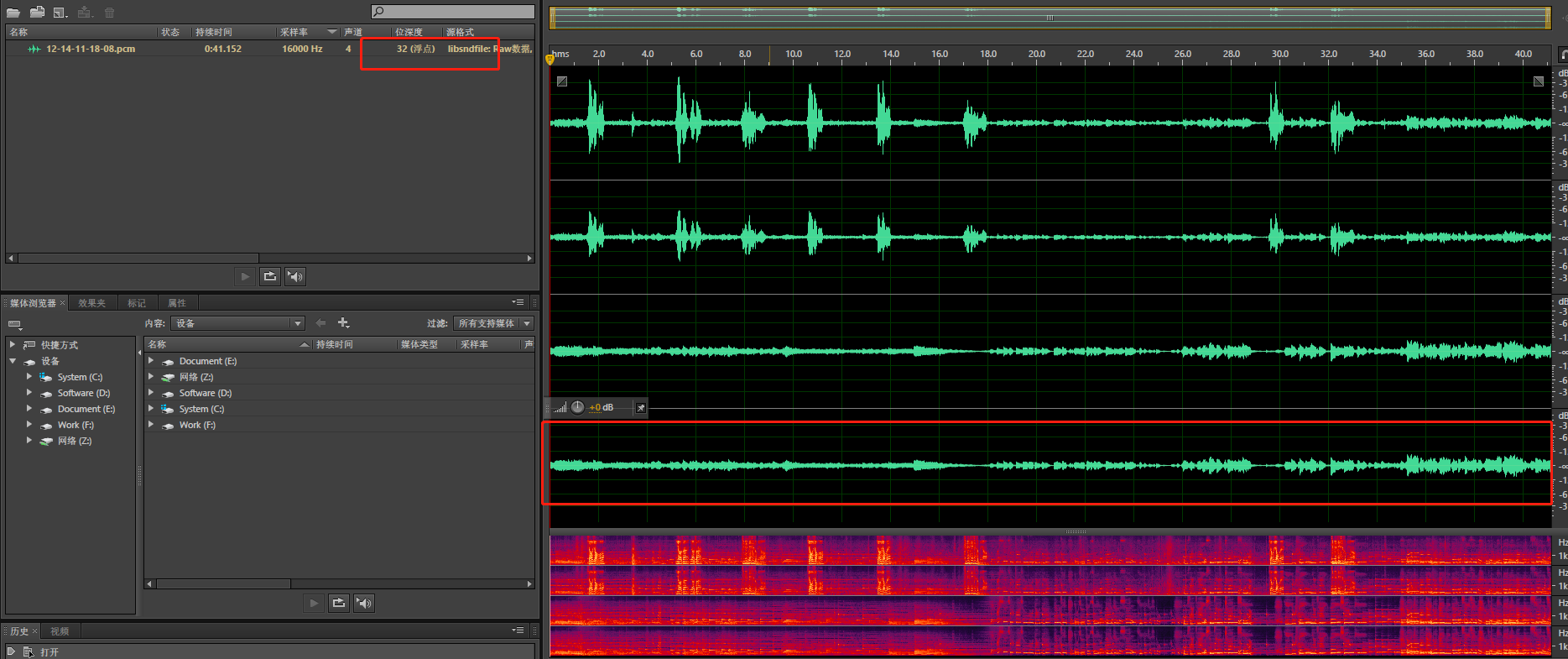This screenshot has height=659, width=1568.
Task: Close the 媒体浏览器 tab
Action: point(62,303)
